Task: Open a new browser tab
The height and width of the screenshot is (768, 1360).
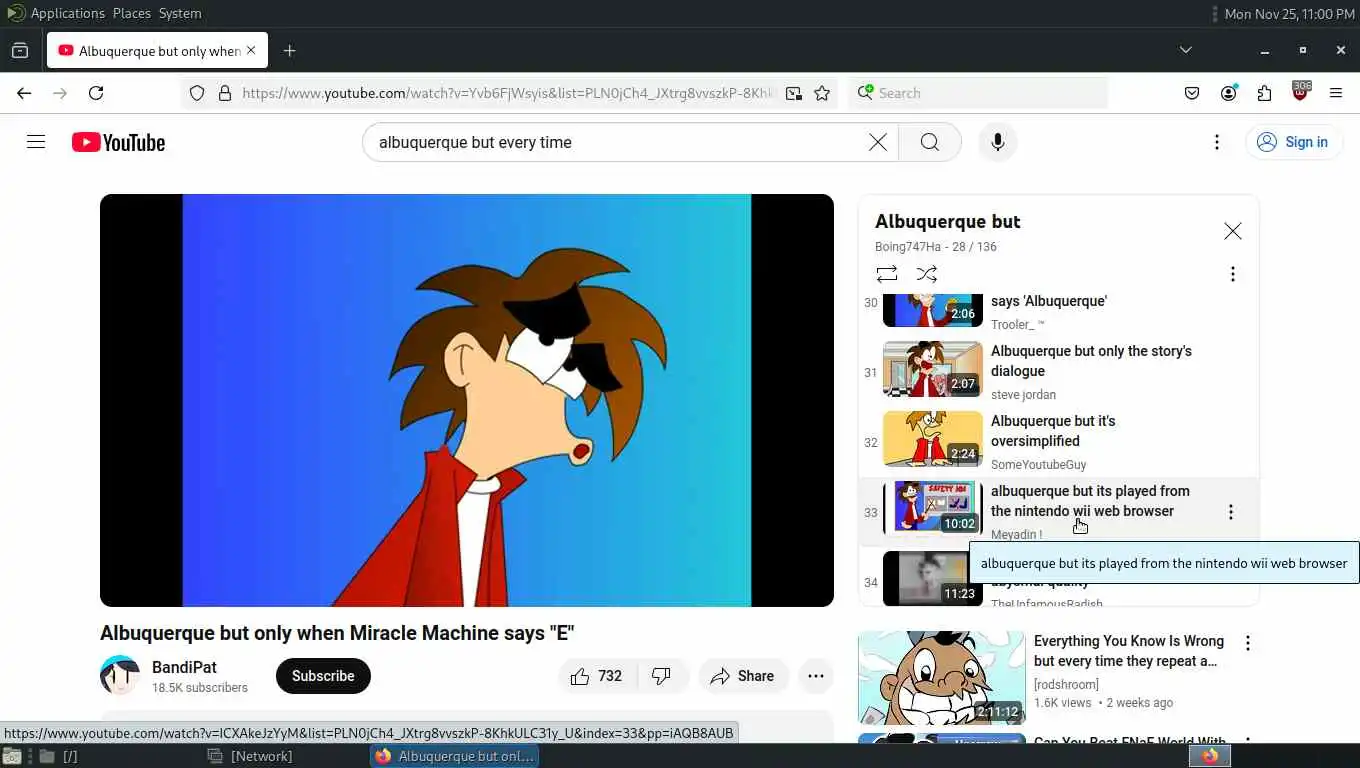Action: (x=289, y=50)
